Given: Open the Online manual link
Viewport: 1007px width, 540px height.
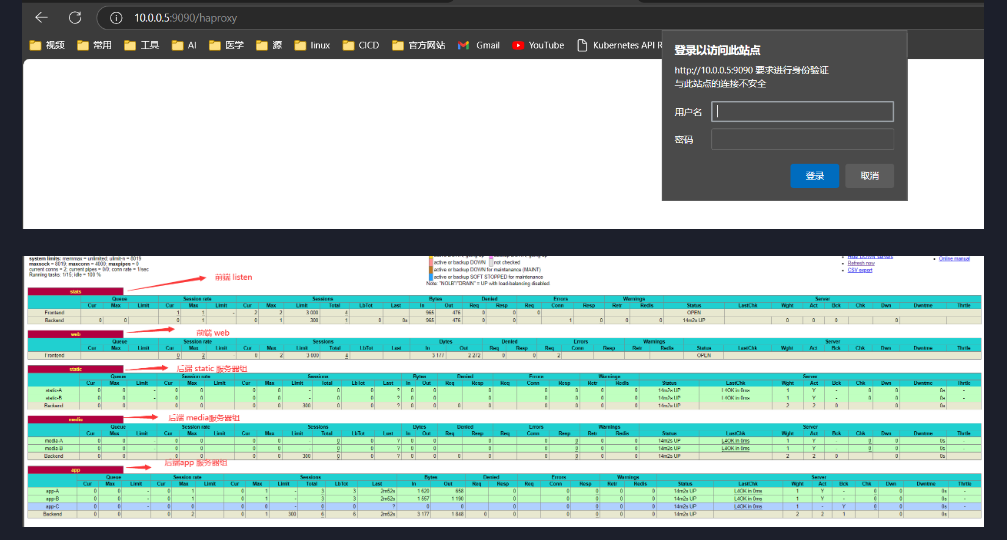Looking at the screenshot, I should (954, 259).
